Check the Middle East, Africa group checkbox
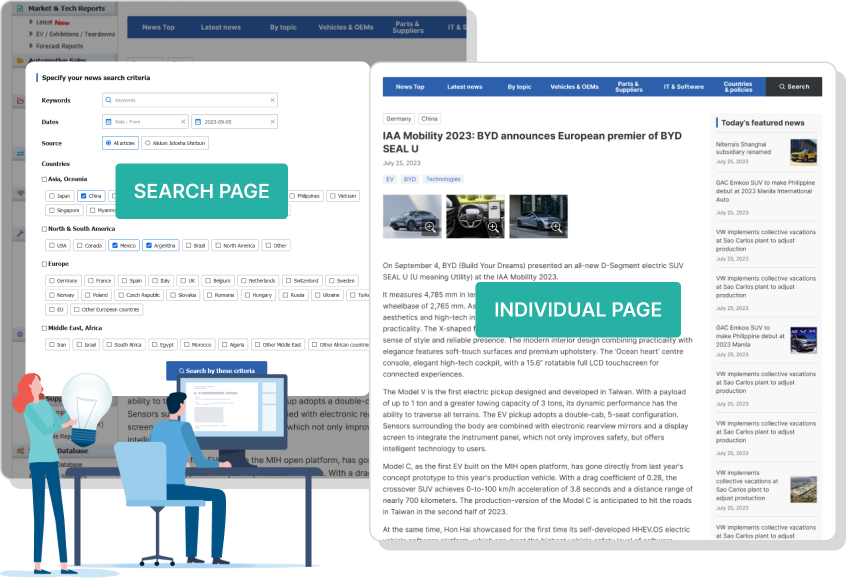Viewport: 846px width, 578px height. click(x=44, y=328)
